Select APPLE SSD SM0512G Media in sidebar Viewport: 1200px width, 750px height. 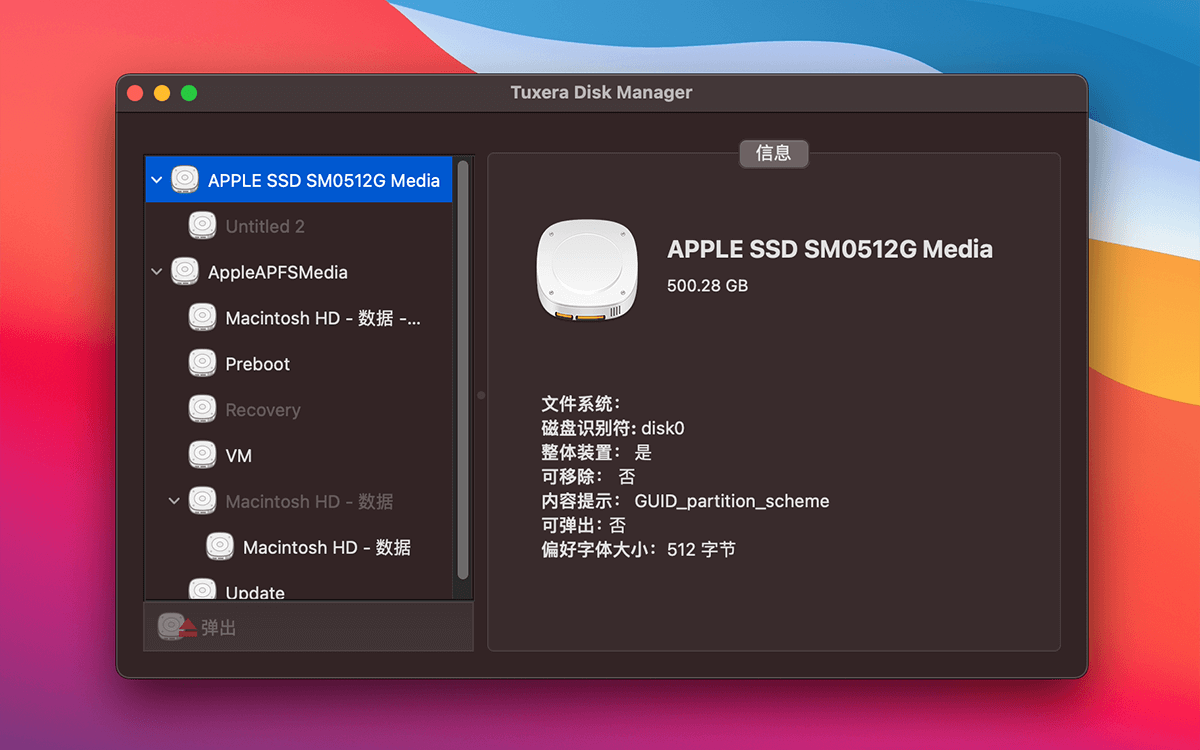[299, 180]
